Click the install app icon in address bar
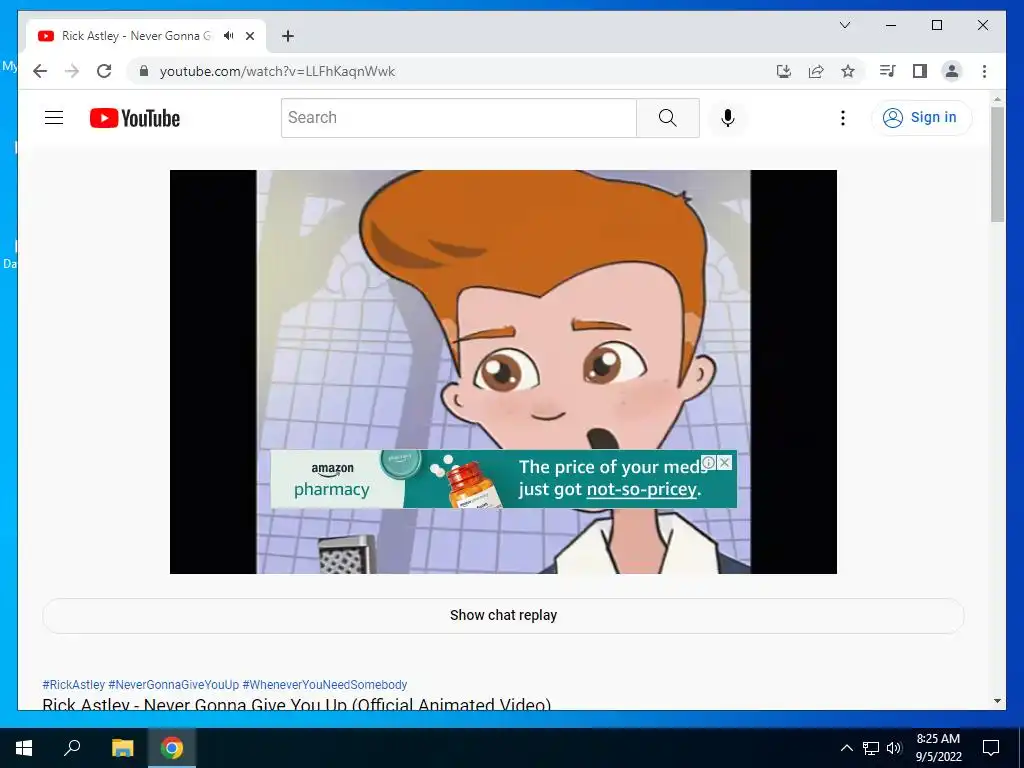 pos(784,71)
